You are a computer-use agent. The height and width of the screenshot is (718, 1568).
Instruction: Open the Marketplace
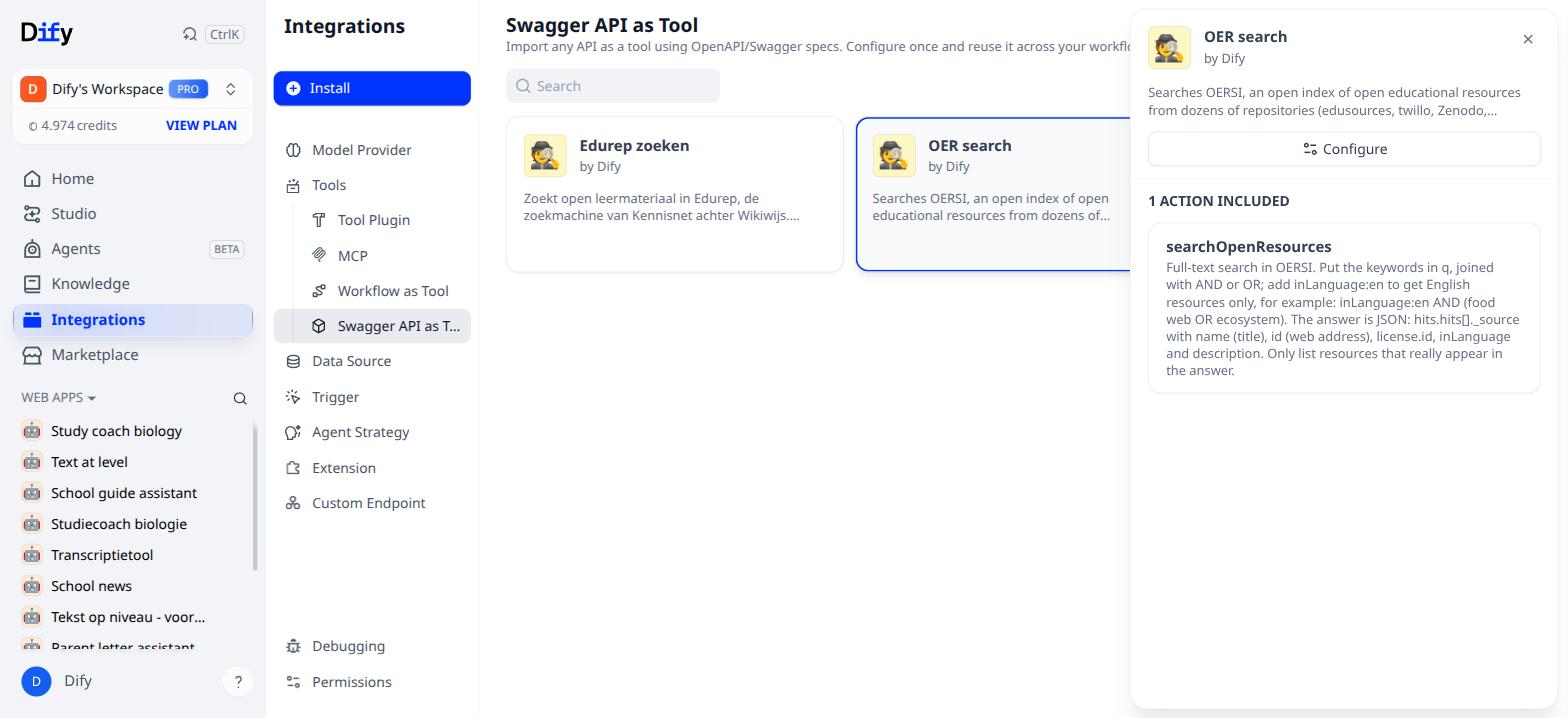[133, 355]
